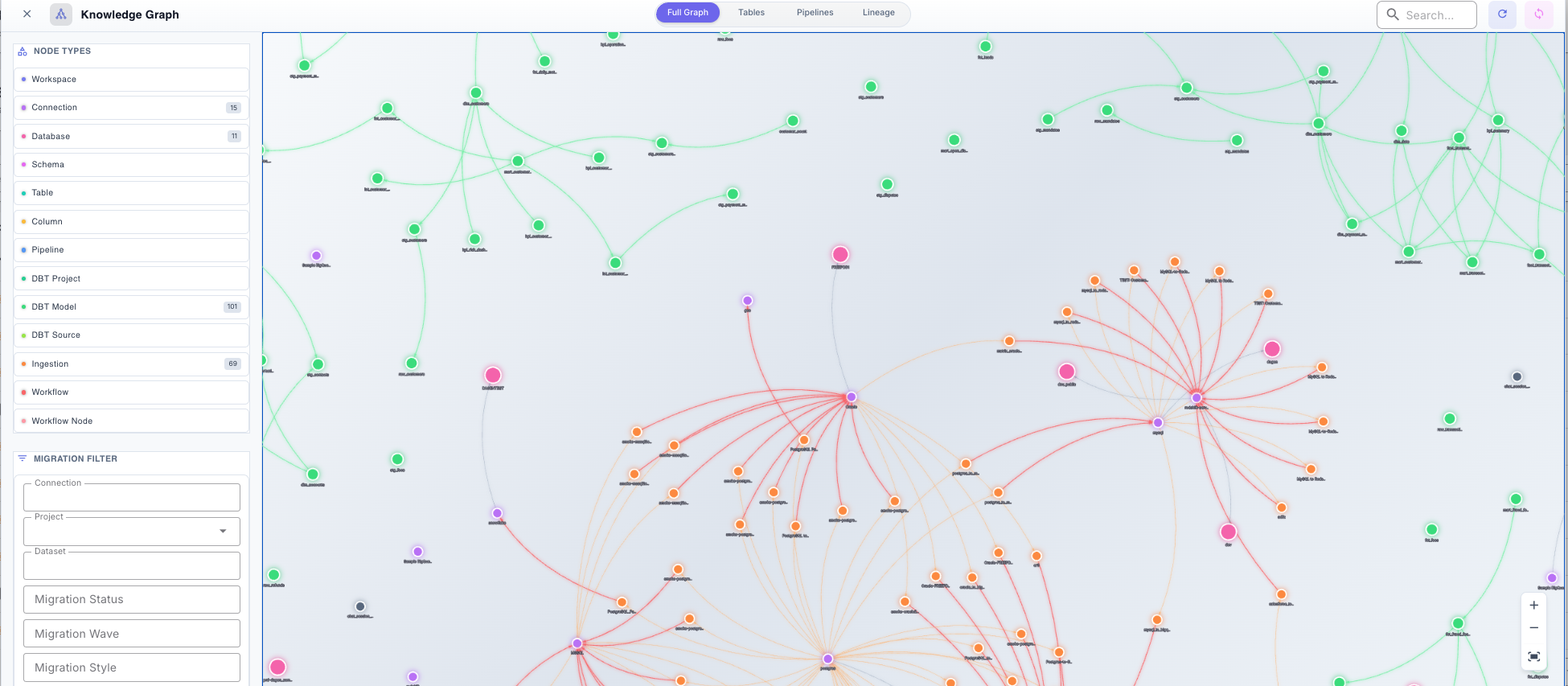This screenshot has width=1568, height=686.
Task: Select the purple mysql connection node
Action: [1158, 422]
